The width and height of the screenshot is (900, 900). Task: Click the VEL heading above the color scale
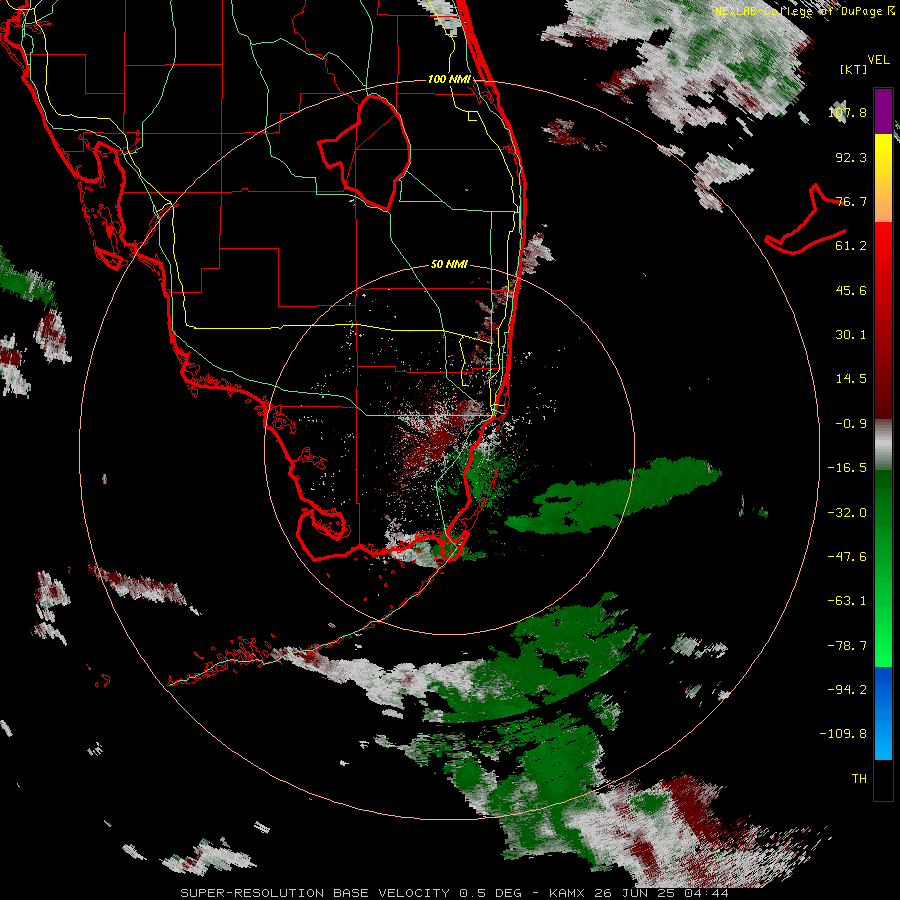[878, 60]
